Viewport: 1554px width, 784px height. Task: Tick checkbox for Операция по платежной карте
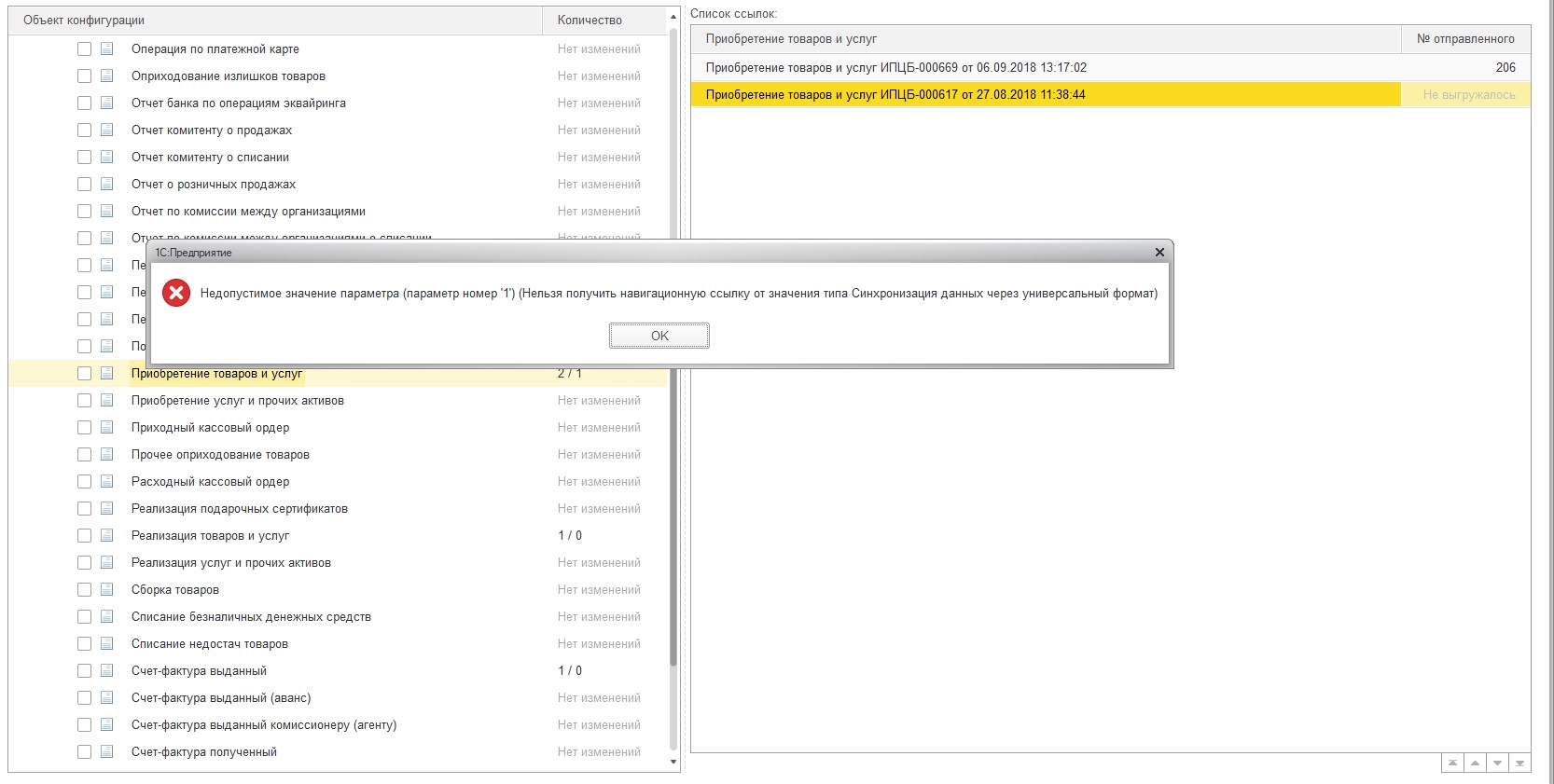pyautogui.click(x=85, y=48)
